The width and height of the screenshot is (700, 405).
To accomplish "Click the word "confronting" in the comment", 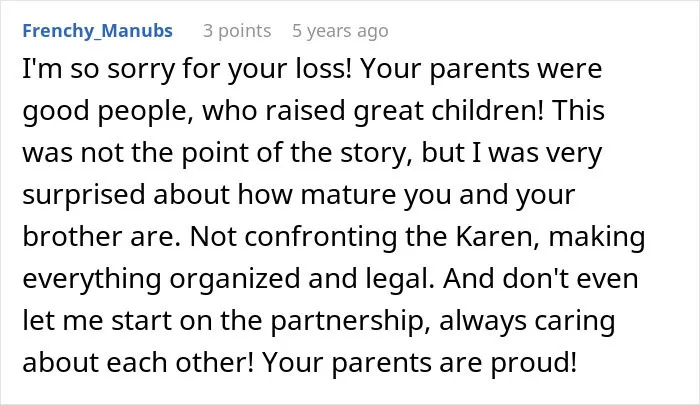I will (x=321, y=237).
